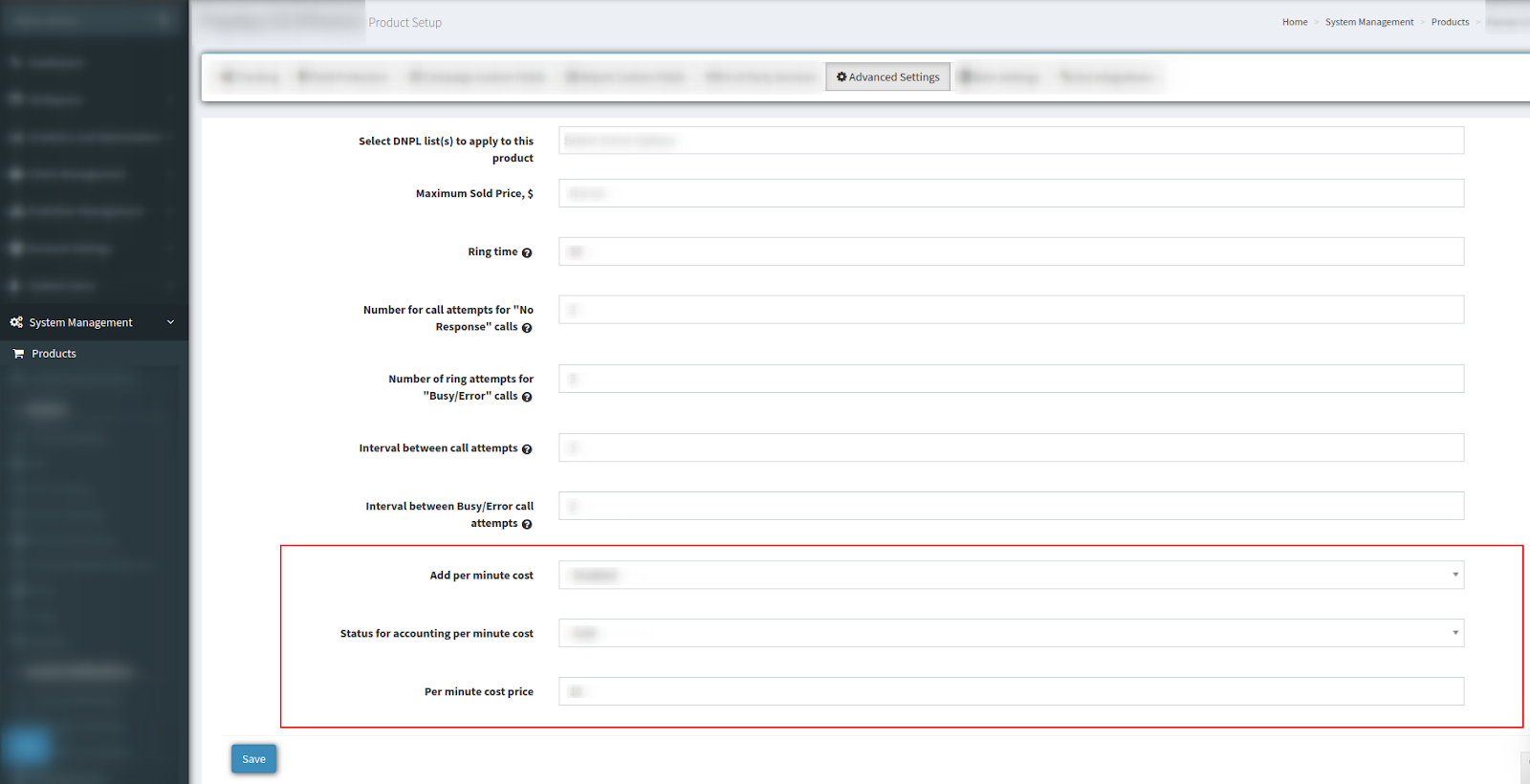Image resolution: width=1530 pixels, height=784 pixels.
Task: Open Status for accounting per minute cost dropdown
Action: (x=1011, y=633)
